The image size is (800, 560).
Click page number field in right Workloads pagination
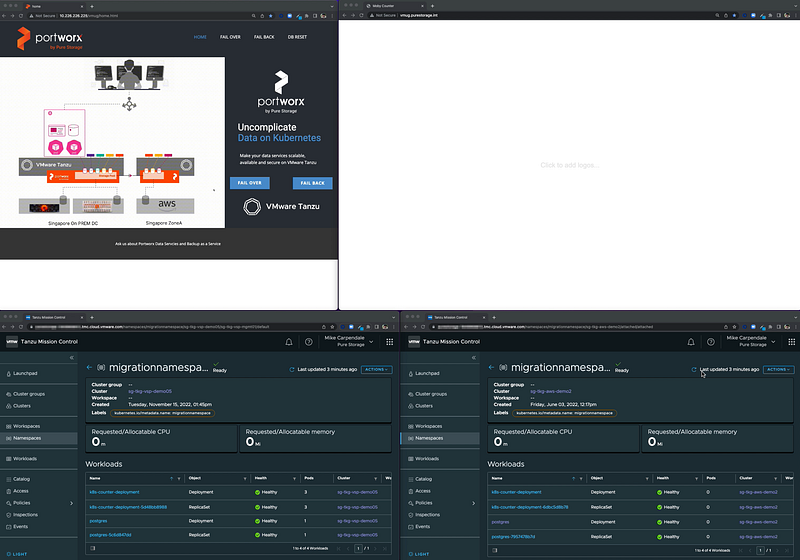click(x=760, y=550)
